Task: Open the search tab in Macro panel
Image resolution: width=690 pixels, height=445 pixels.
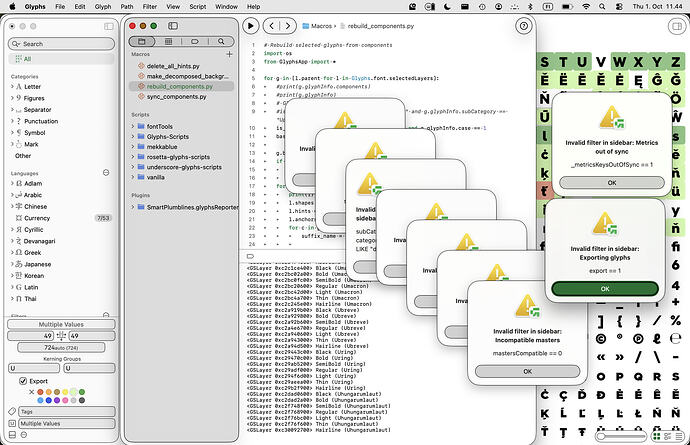Action: click(221, 41)
